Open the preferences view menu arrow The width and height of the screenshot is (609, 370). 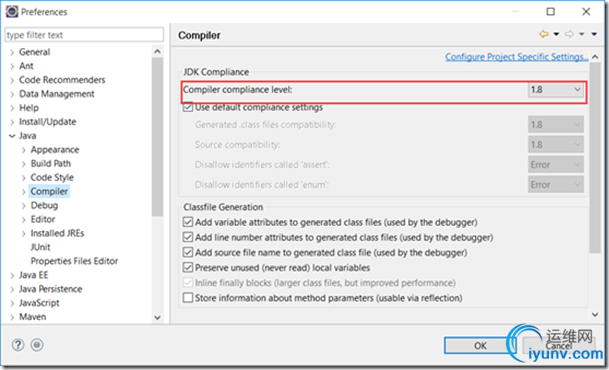[594, 35]
